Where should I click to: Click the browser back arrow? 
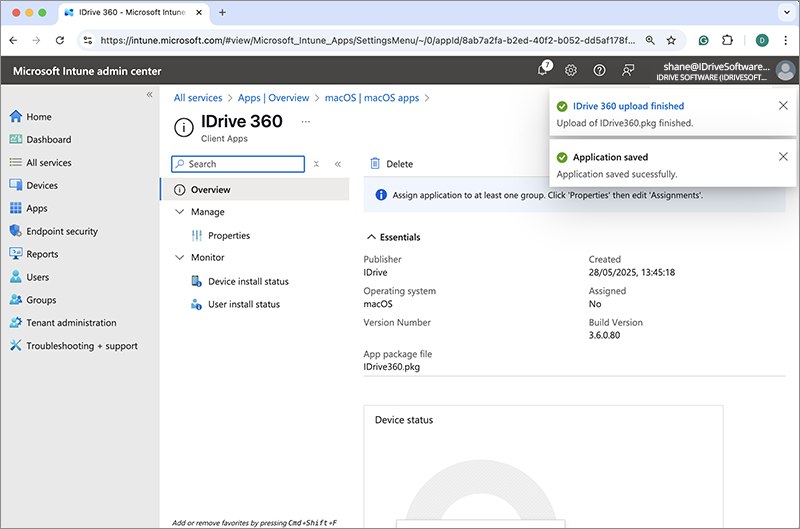pos(14,40)
